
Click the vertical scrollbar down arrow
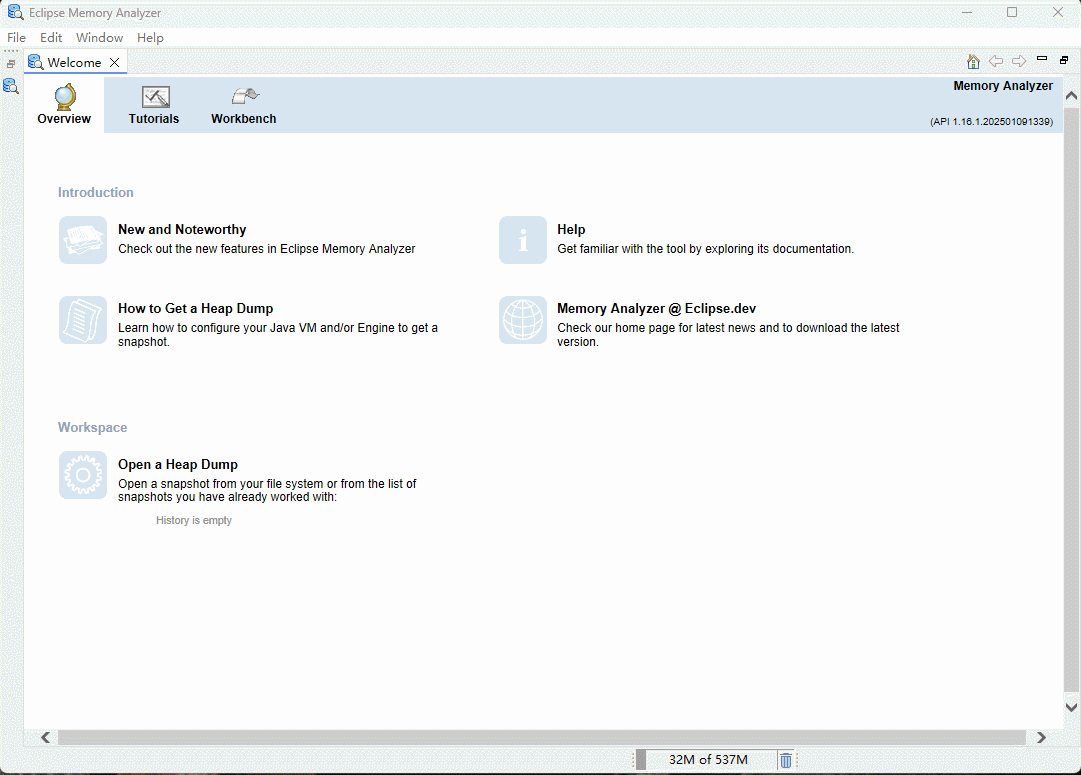[1071, 707]
